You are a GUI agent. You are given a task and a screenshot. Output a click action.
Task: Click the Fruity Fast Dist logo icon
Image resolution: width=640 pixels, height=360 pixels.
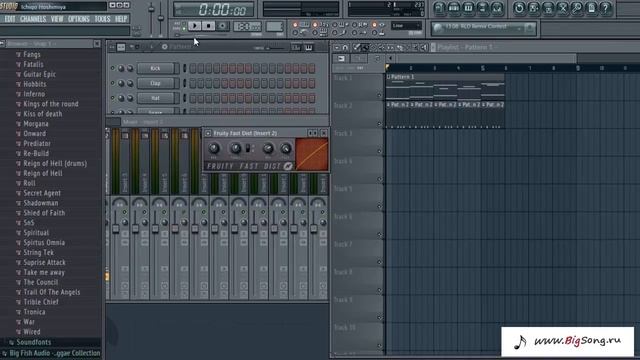[288, 166]
